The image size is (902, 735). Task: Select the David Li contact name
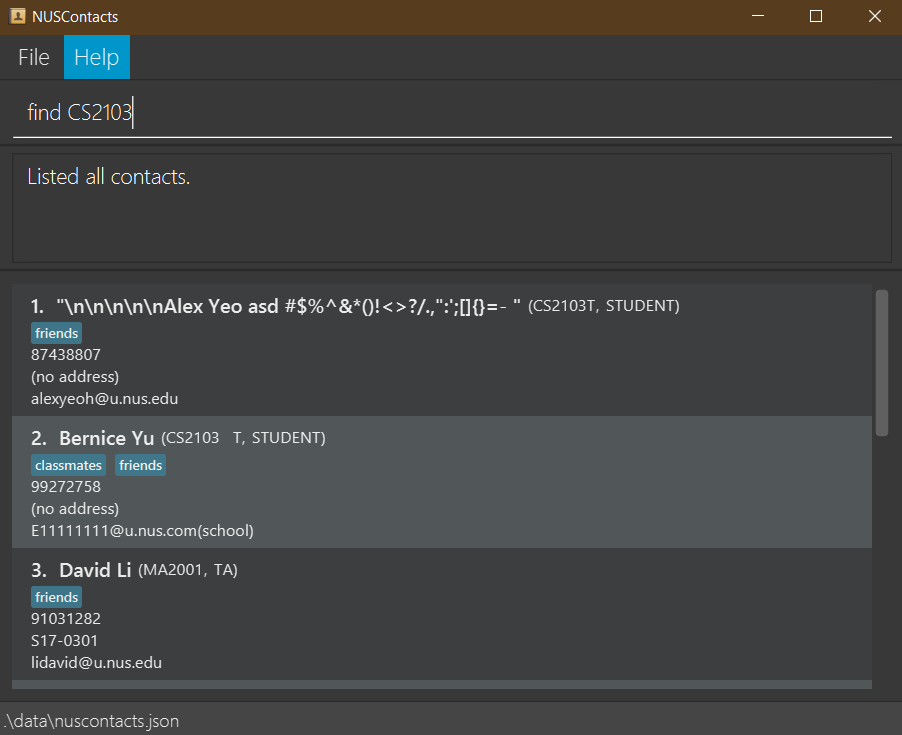tap(95, 570)
